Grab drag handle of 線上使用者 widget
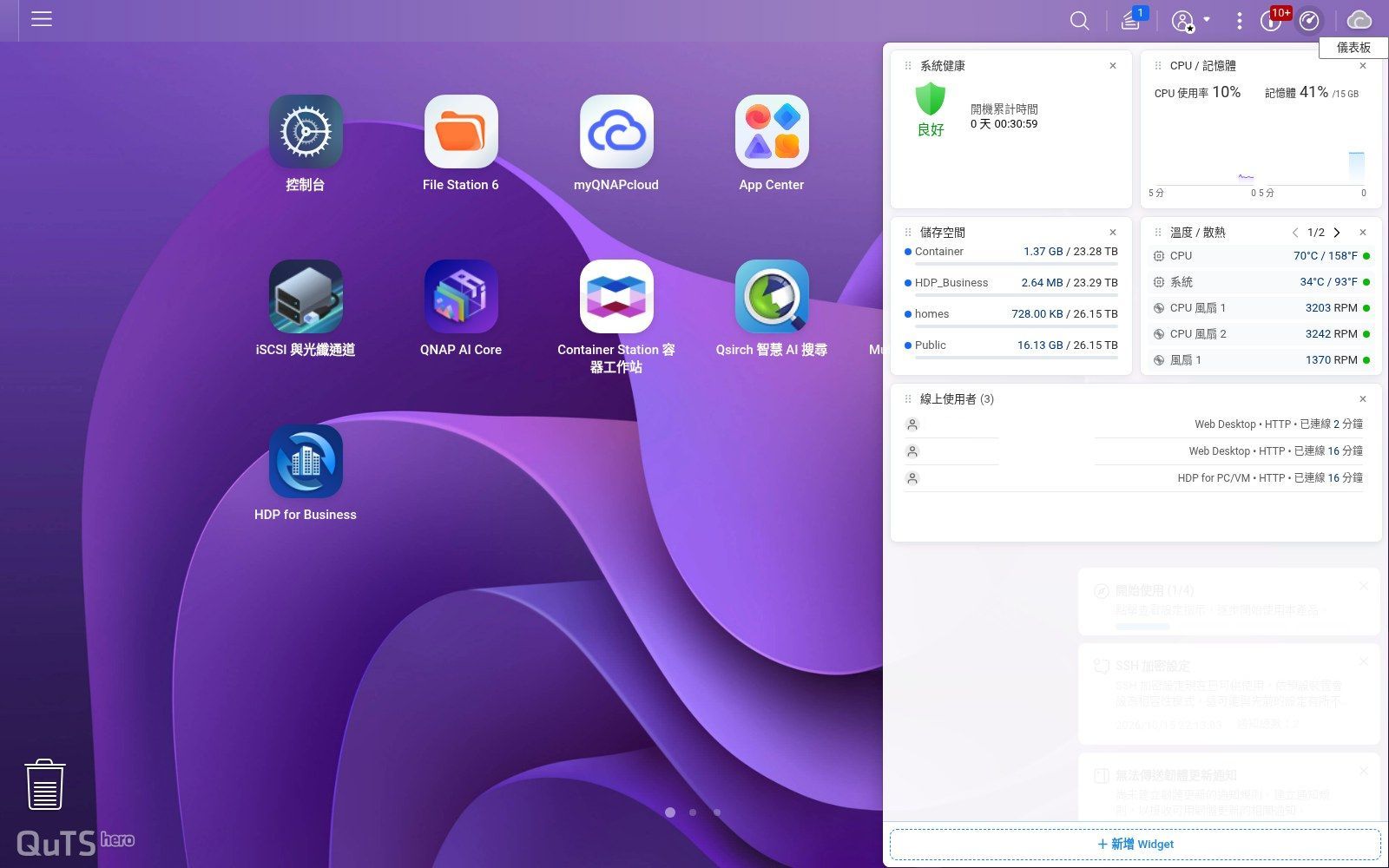 click(x=908, y=399)
